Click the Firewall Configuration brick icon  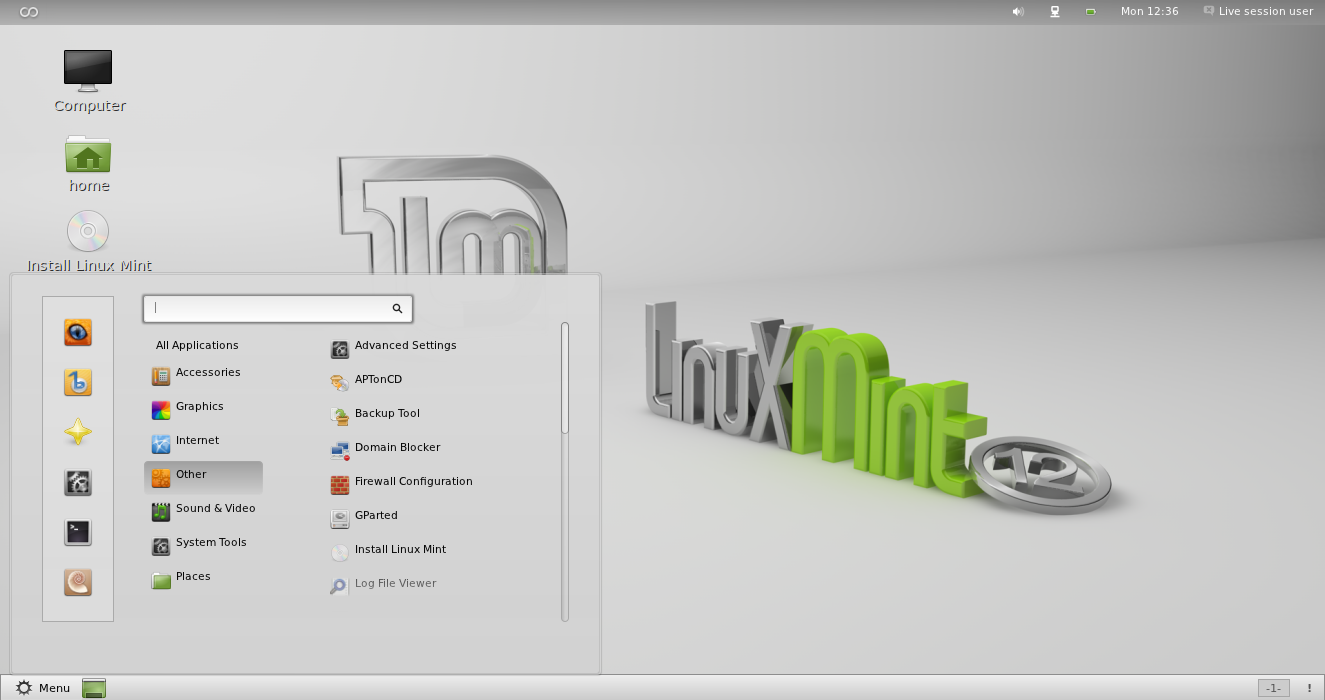(339, 485)
